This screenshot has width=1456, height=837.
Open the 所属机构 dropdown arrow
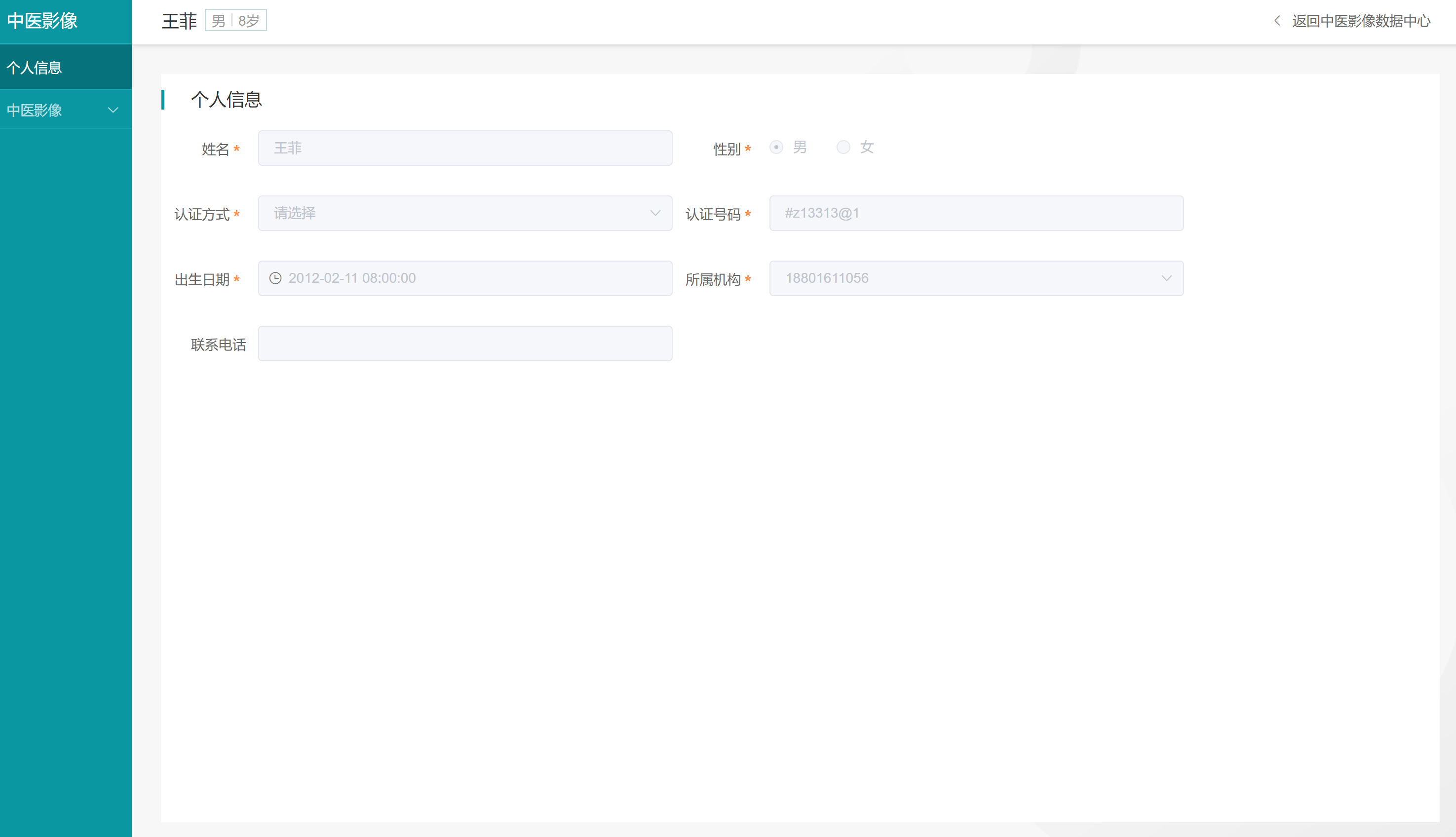pos(1166,278)
